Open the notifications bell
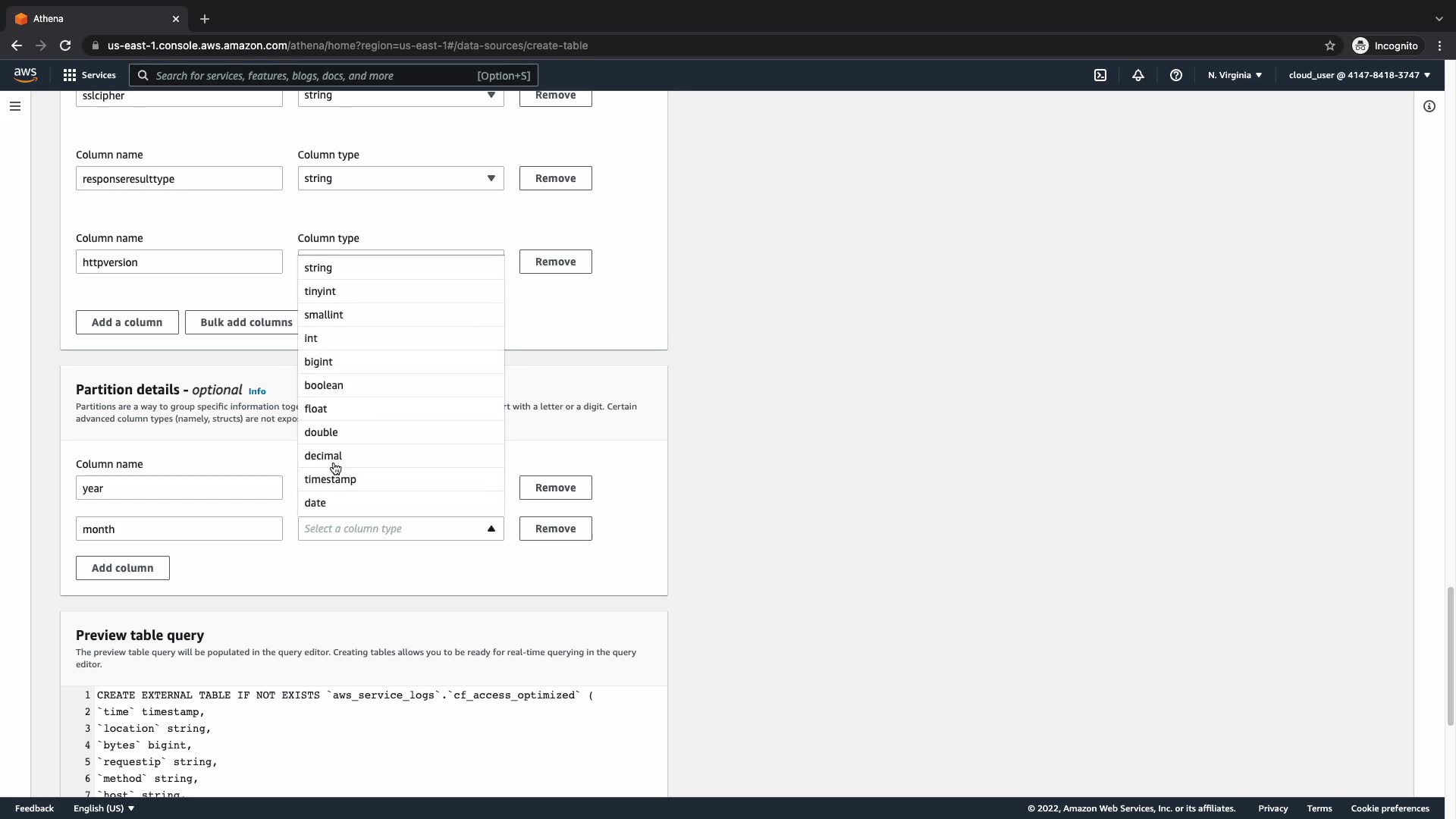This screenshot has width=1456, height=819. [x=1138, y=75]
